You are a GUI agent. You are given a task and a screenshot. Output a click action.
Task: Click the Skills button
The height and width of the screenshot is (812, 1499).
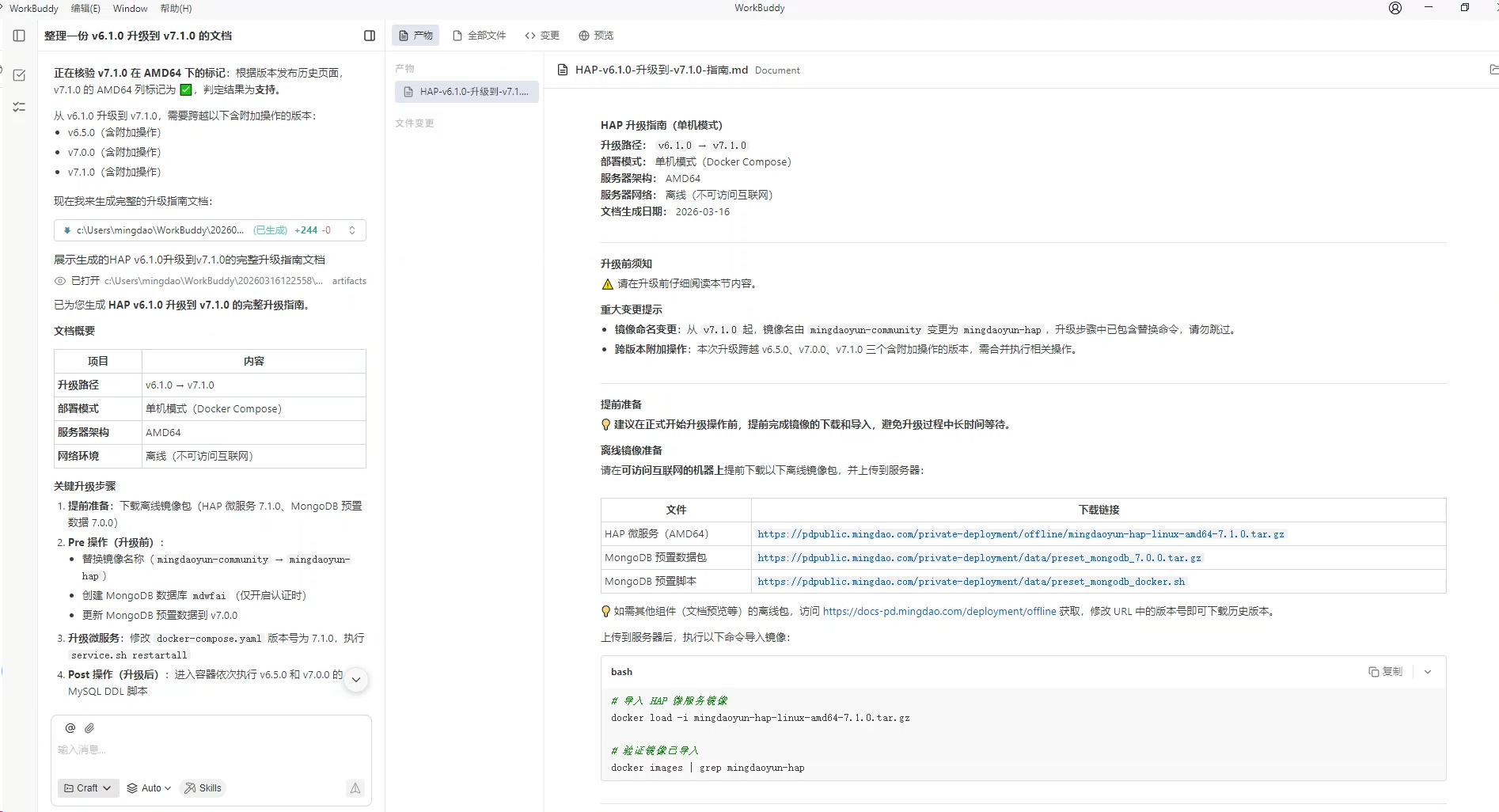(x=203, y=788)
